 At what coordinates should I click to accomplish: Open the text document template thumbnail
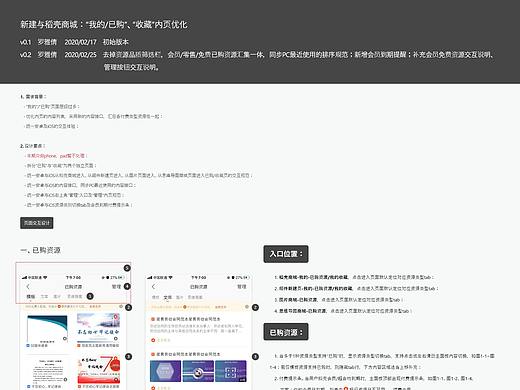47,371
